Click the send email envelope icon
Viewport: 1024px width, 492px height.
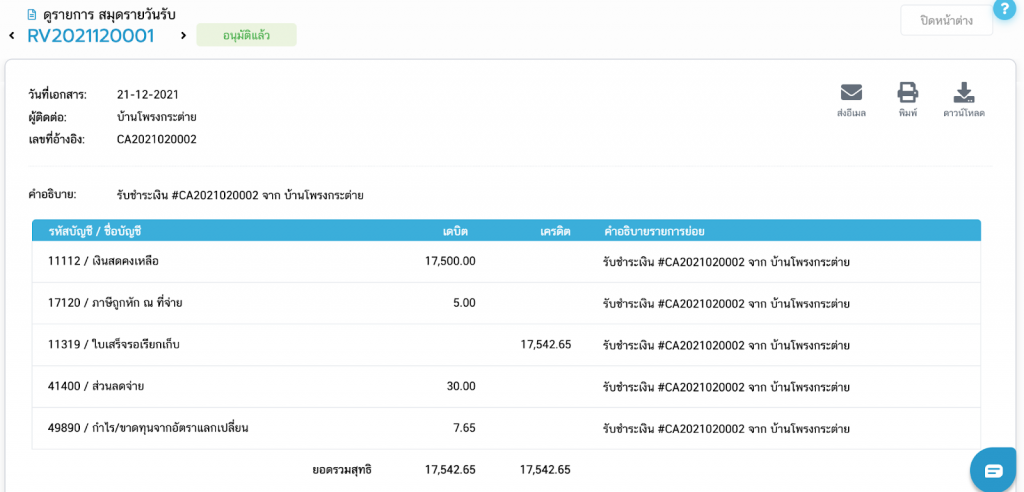tap(851, 93)
